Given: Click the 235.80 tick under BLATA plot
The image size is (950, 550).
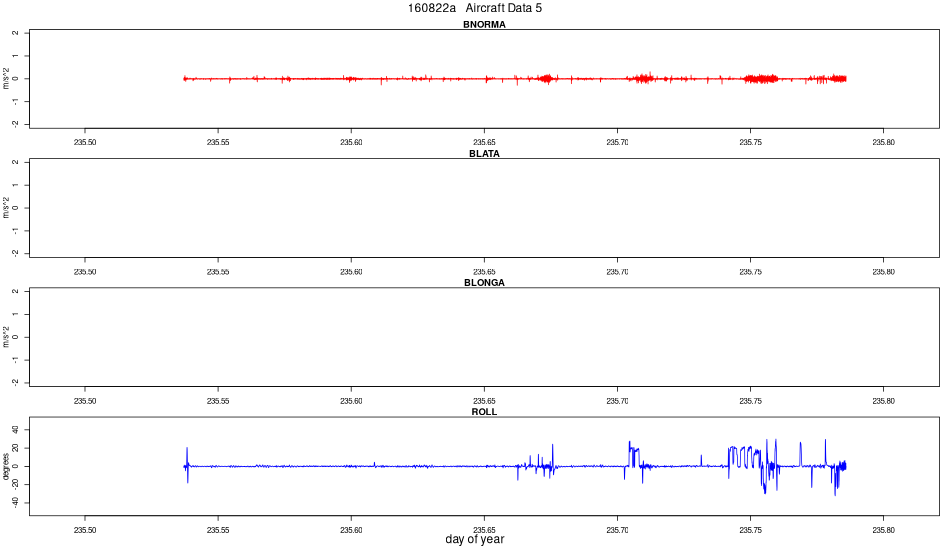Looking at the screenshot, I should 883,272.
